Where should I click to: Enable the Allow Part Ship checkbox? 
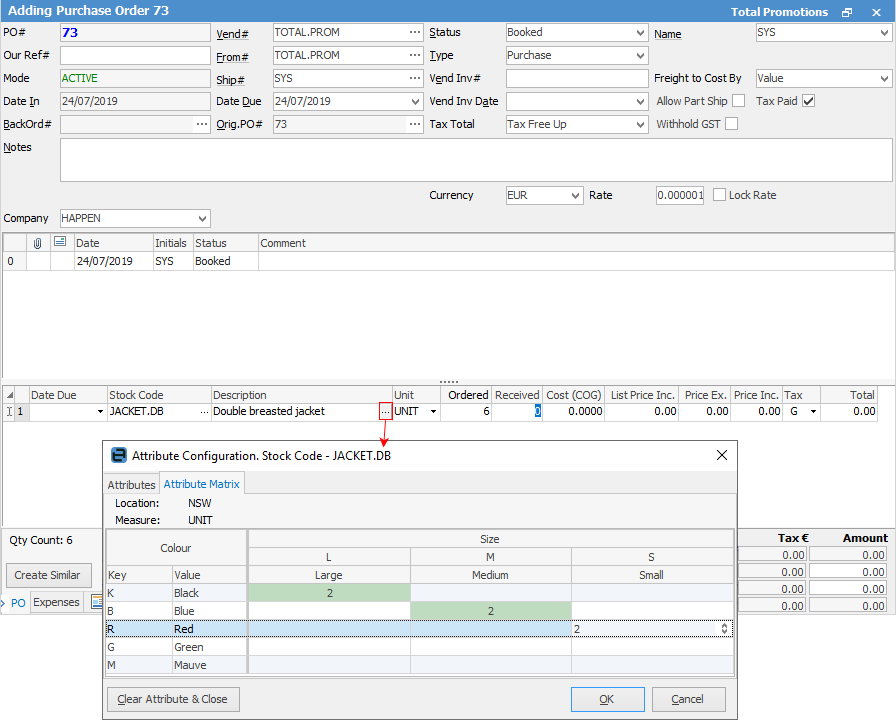pos(738,101)
